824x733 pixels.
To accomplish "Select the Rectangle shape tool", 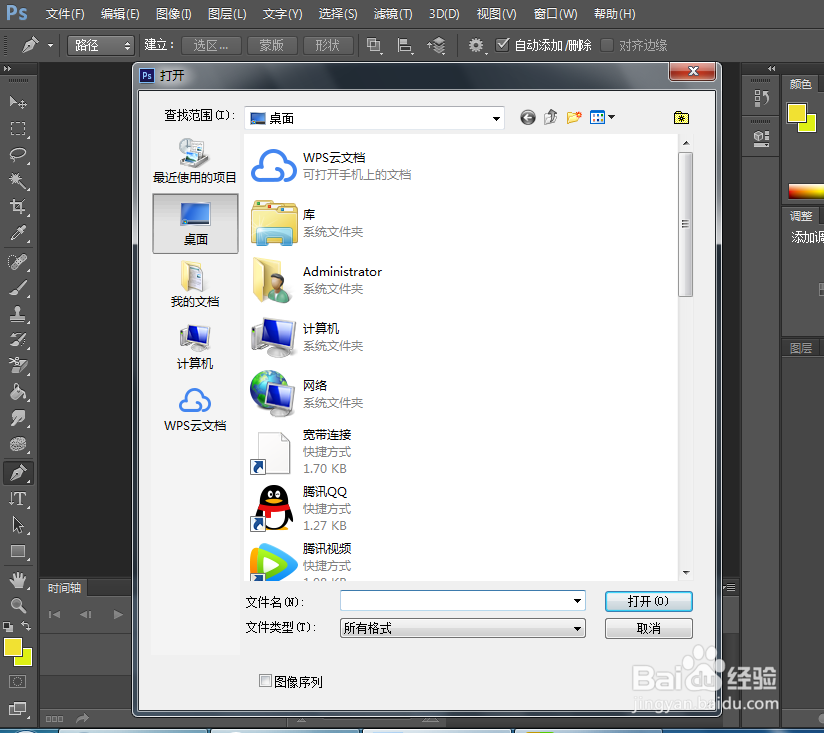I will 18,551.
